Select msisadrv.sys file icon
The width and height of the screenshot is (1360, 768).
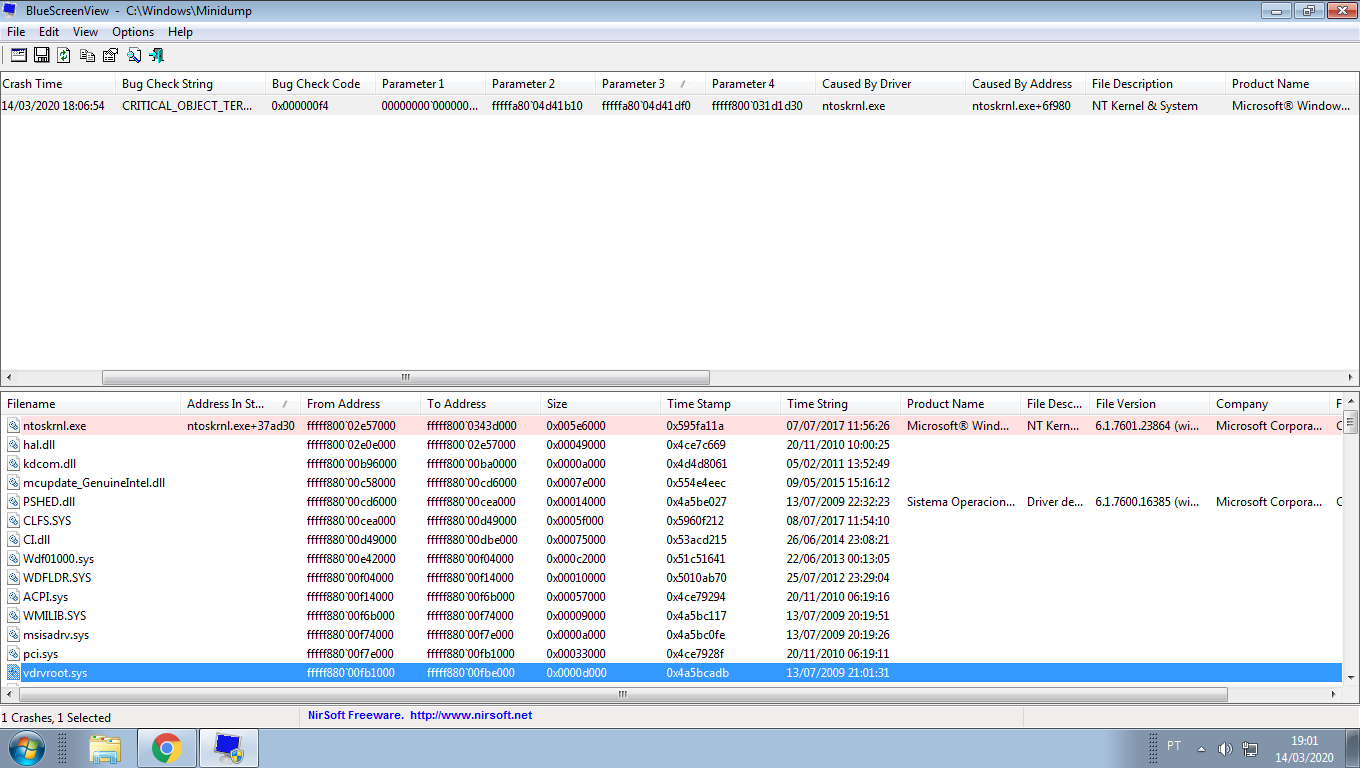coord(13,635)
